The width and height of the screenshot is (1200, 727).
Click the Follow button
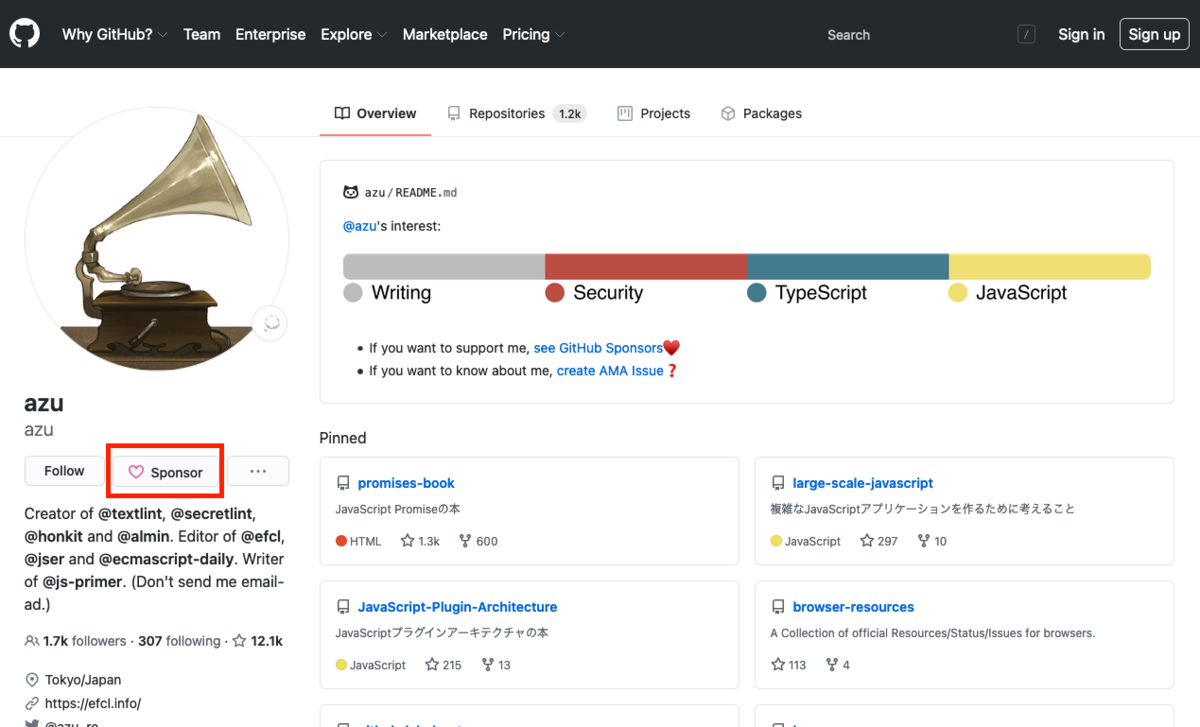point(63,470)
